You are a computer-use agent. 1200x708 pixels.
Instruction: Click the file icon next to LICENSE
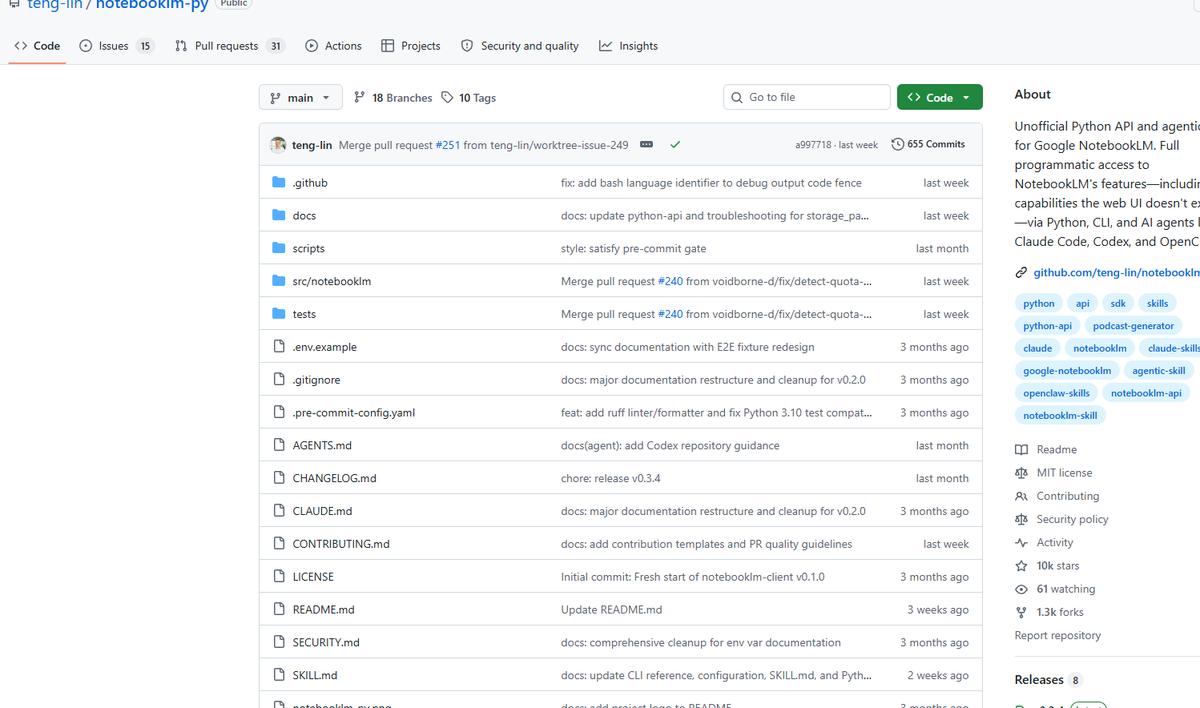(279, 577)
